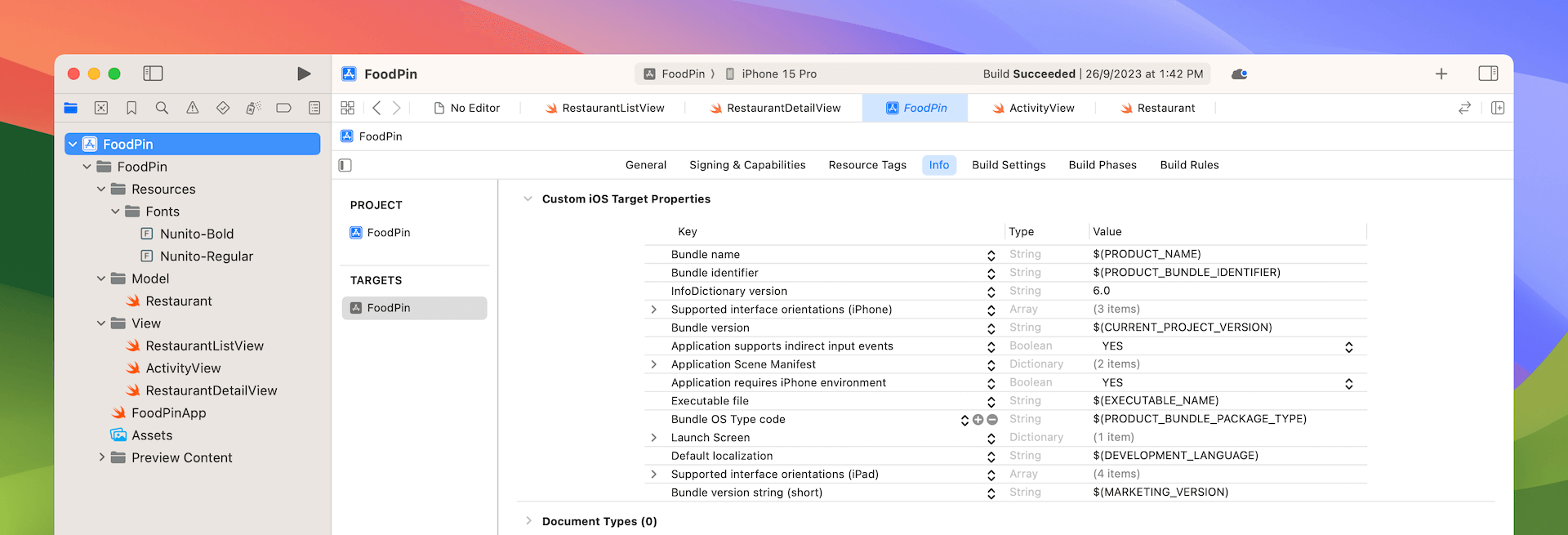Open the Breakpoint navigator icon
Image resolution: width=1568 pixels, height=535 pixels.
pyautogui.click(x=283, y=108)
